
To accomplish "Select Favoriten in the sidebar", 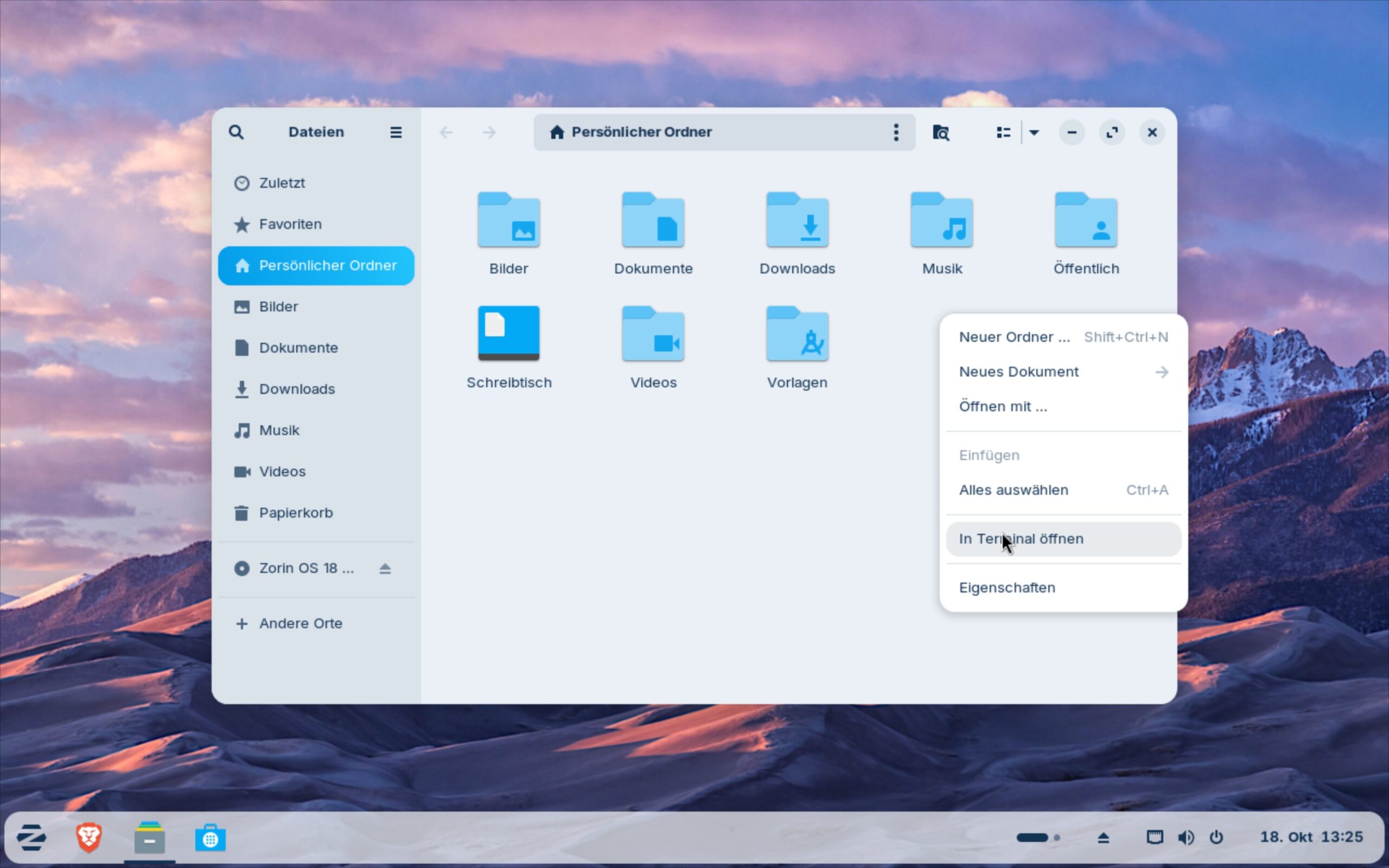I will (290, 224).
